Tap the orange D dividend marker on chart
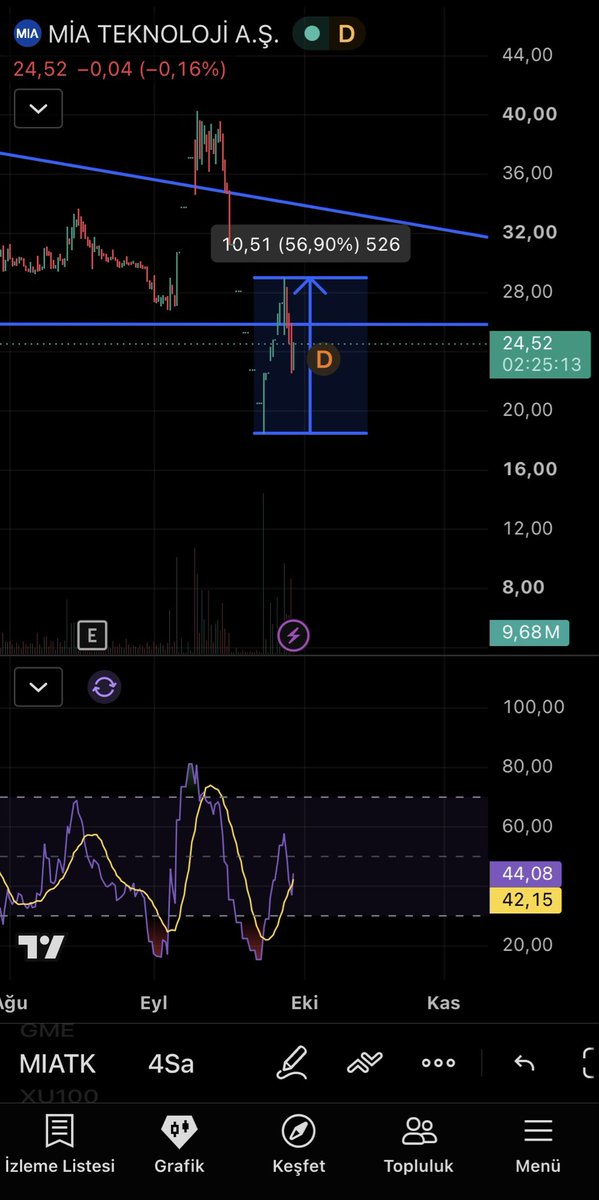Image resolution: width=599 pixels, height=1200 pixels. tap(323, 359)
